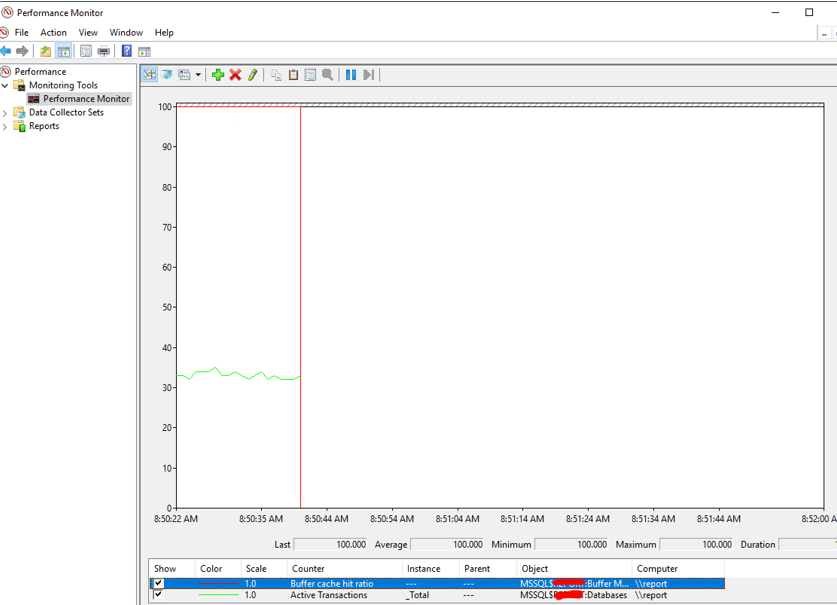837x605 pixels.
Task: Select Monitoring Tools in the tree
Action: 63,85
